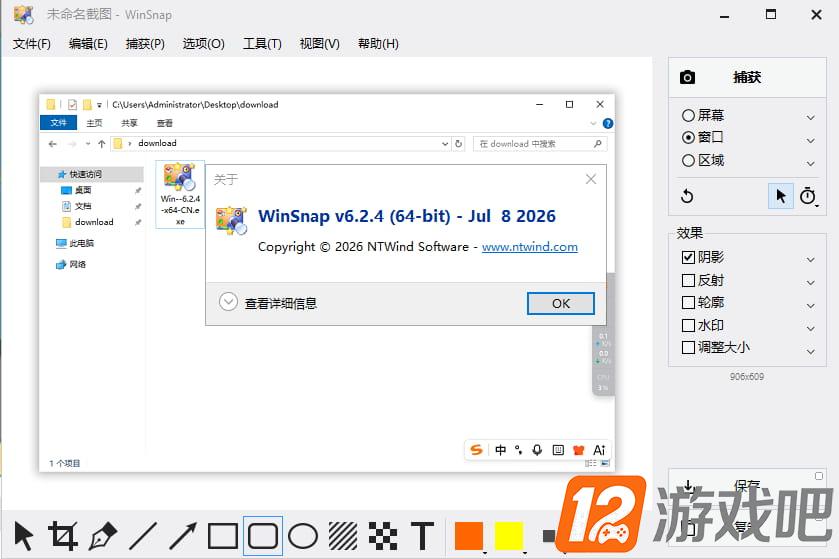Toggle the Chinese input mode 中 icon
Viewport: 839px width, 559px height.
500,450
